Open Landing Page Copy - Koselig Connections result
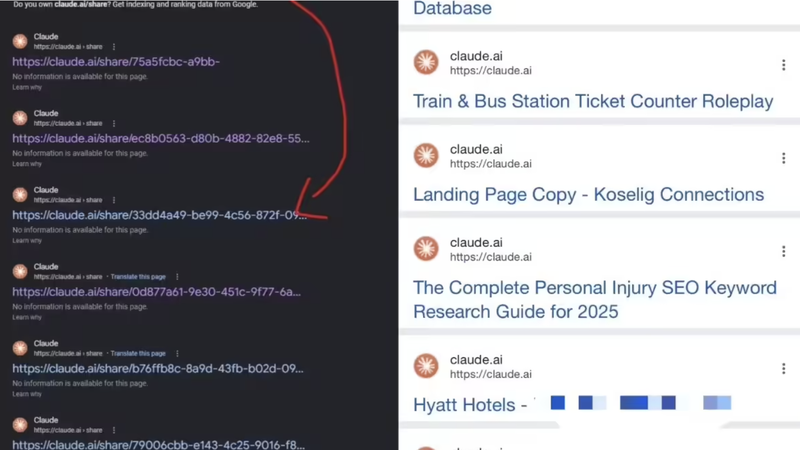The width and height of the screenshot is (800, 450). (x=588, y=194)
